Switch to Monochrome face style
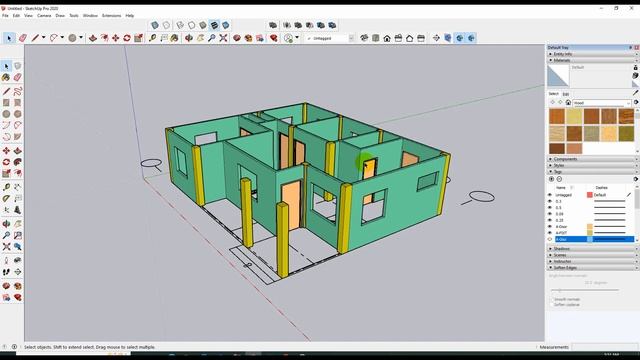The height and width of the screenshot is (360, 640). pyautogui.click(x=226, y=25)
